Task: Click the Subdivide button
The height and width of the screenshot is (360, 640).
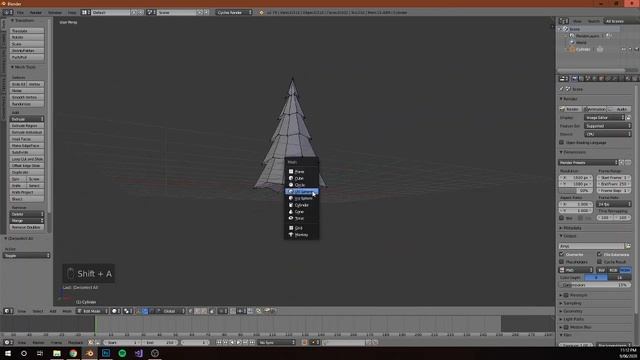Action: click(27, 152)
